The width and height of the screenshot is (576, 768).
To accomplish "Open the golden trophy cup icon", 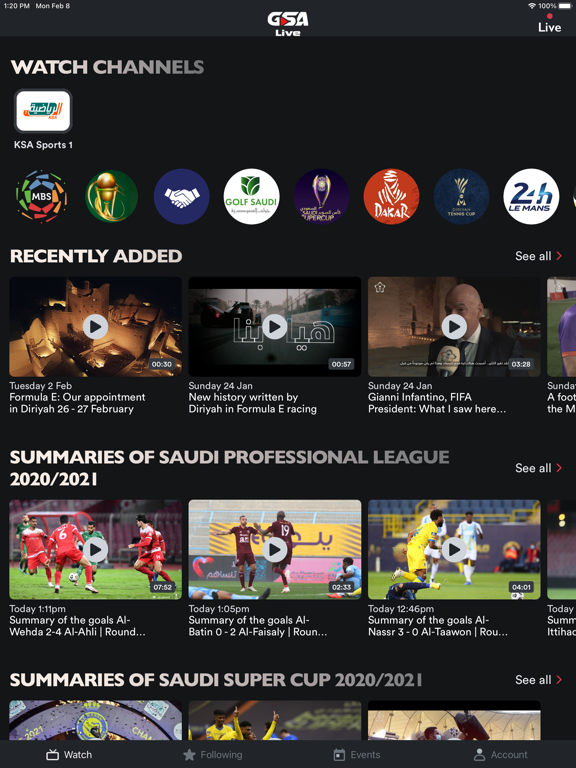I will [x=112, y=196].
